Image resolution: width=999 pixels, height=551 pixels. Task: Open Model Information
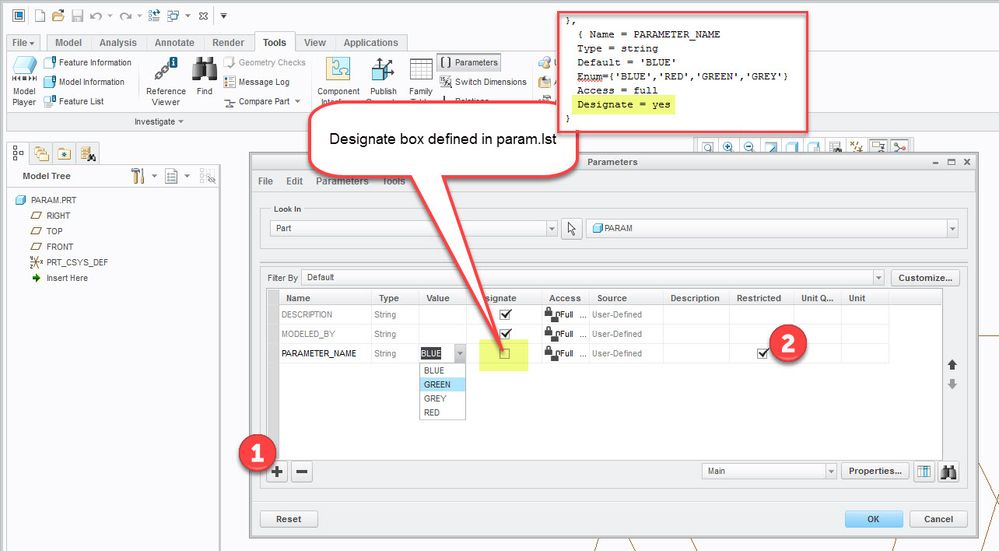(85, 82)
